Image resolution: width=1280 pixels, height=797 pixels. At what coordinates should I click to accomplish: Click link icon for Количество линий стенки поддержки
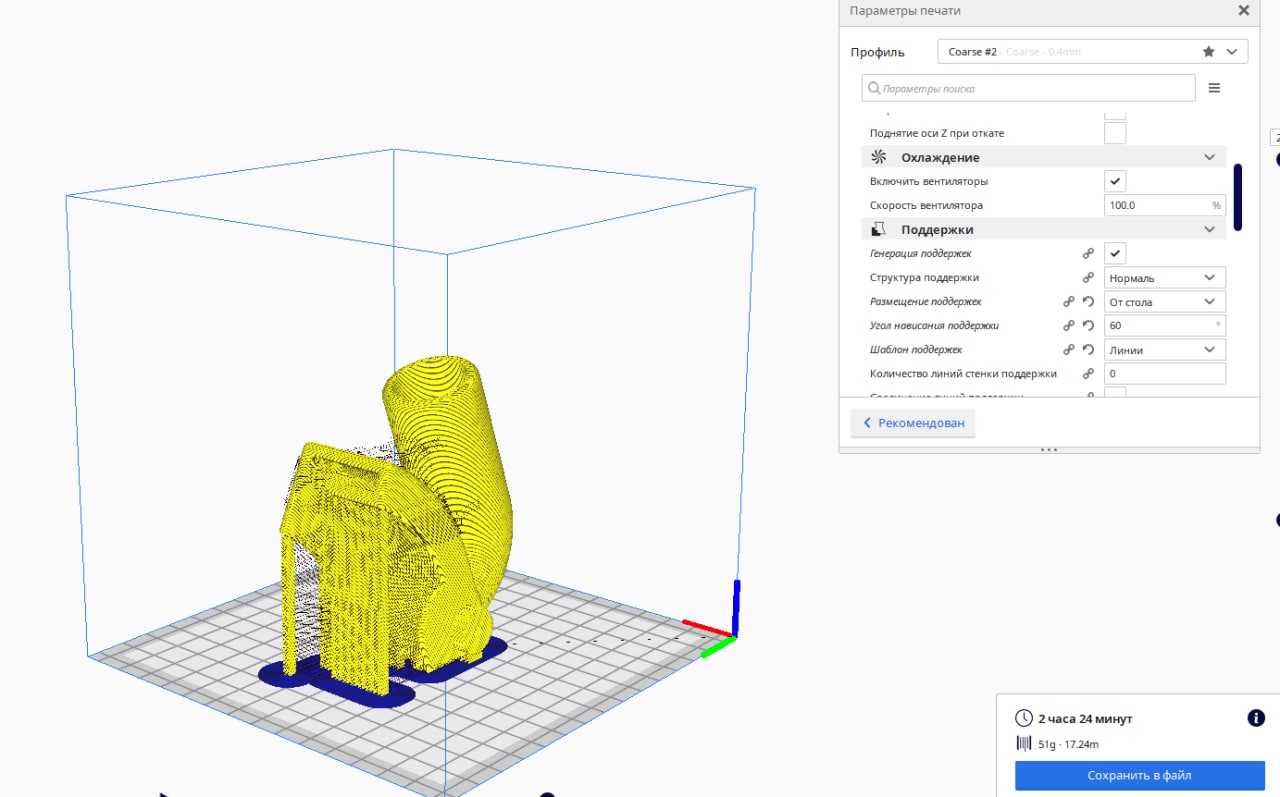point(1088,374)
